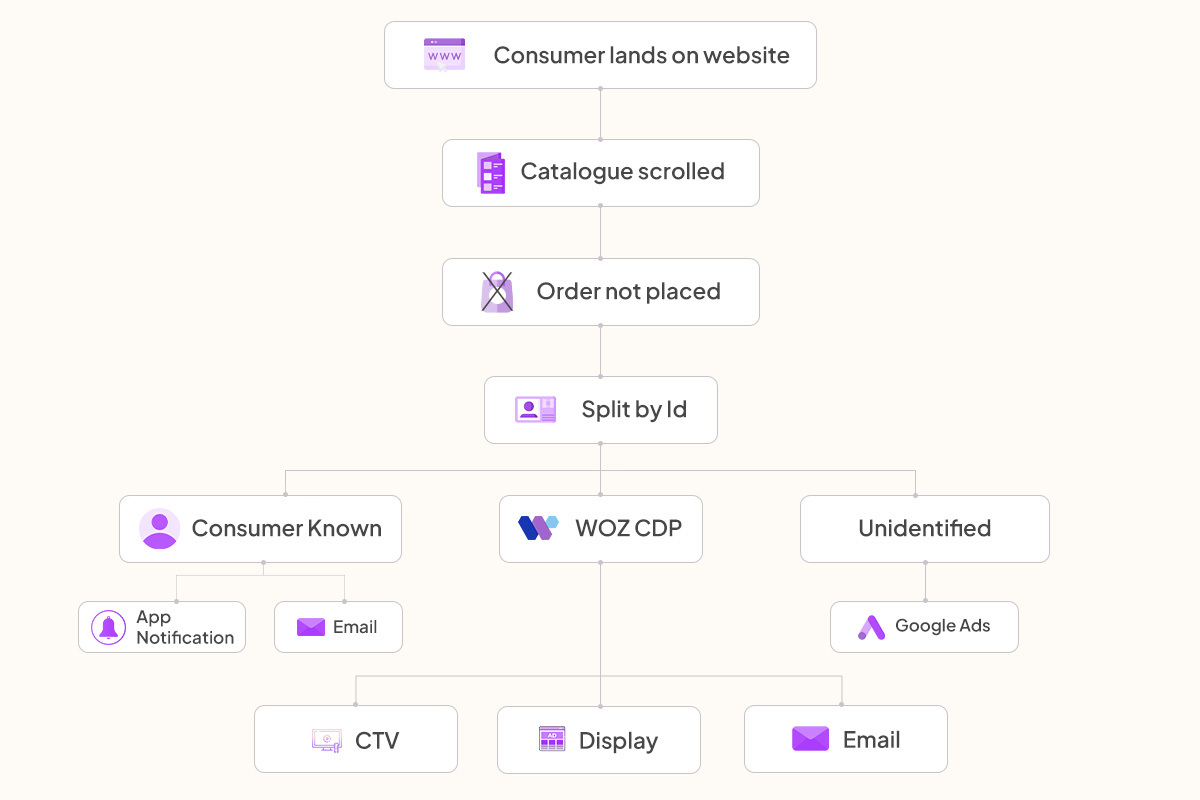The height and width of the screenshot is (800, 1200).
Task: Click the Consumer Known person icon
Action: tap(159, 529)
